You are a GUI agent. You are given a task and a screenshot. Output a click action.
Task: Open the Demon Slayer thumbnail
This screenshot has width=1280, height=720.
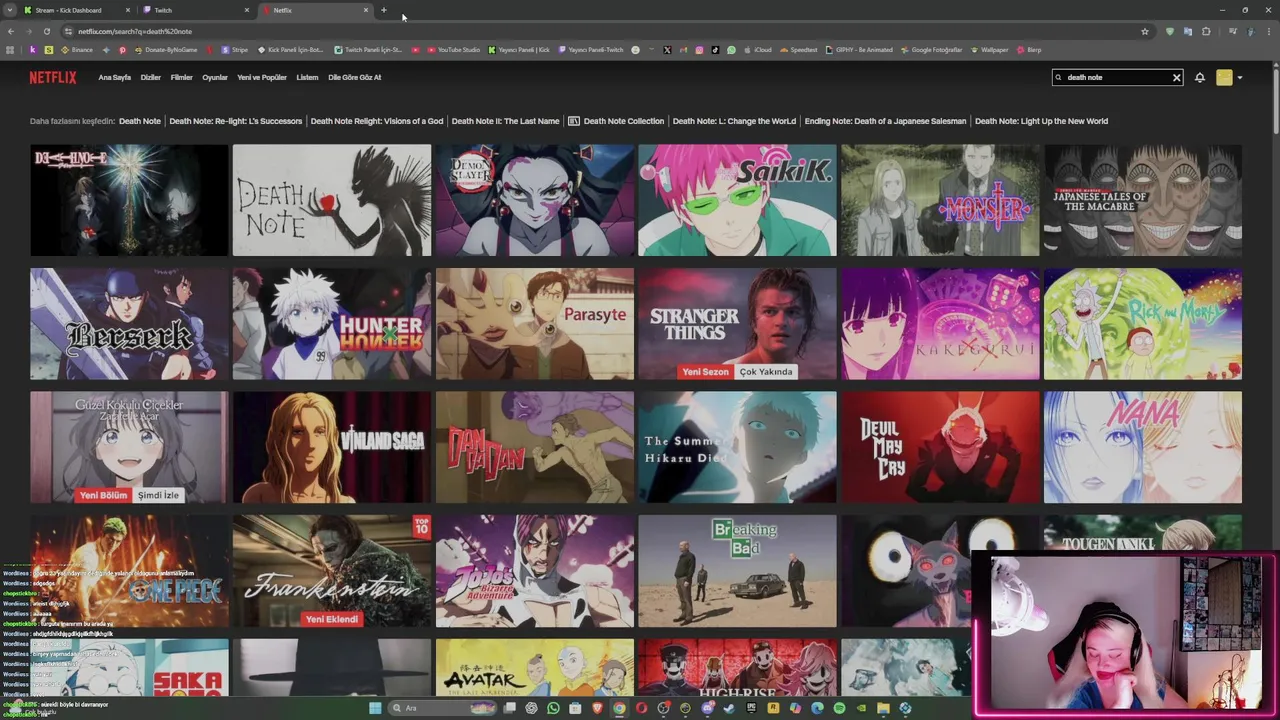point(534,200)
